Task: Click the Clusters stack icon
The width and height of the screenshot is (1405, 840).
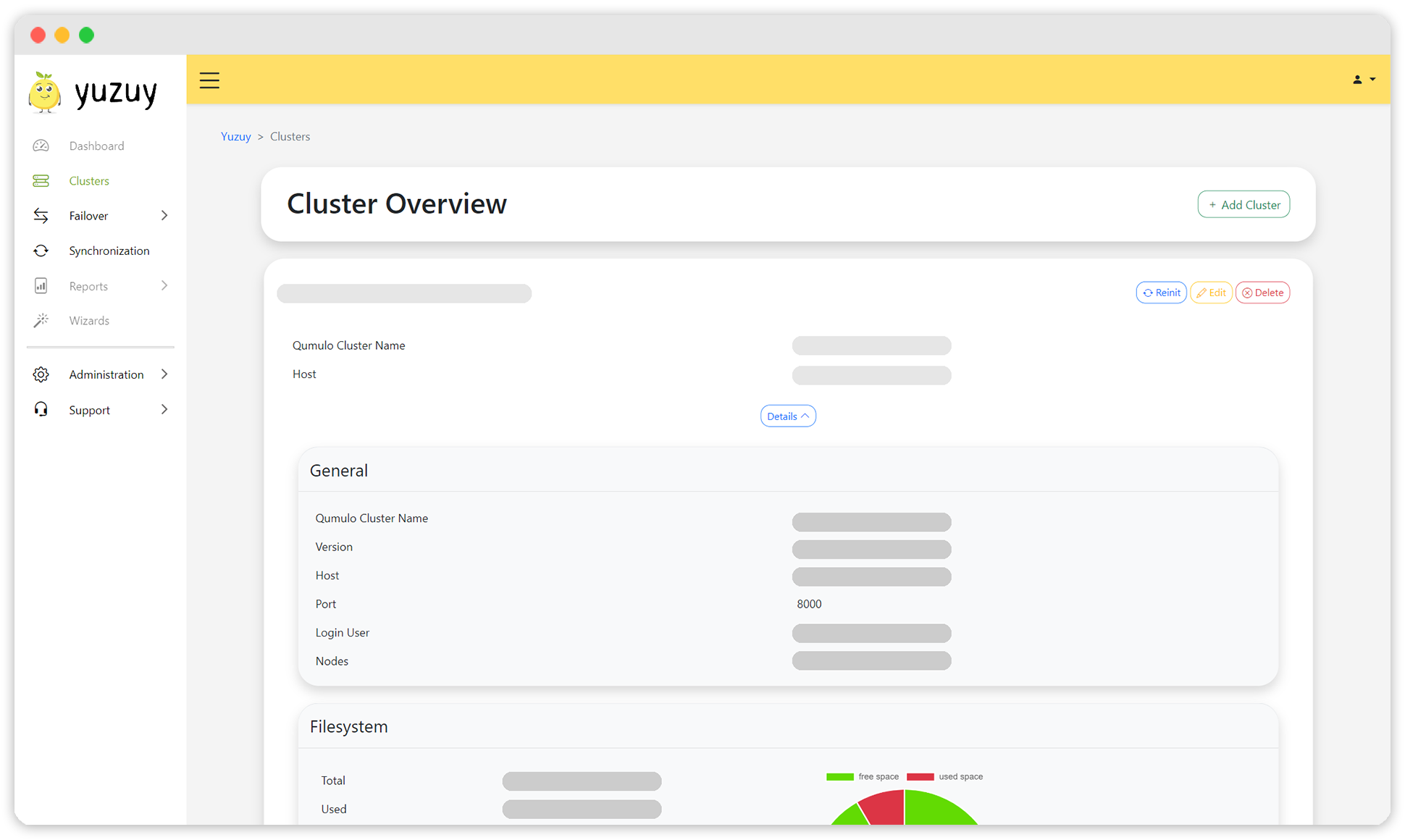Action: [41, 180]
